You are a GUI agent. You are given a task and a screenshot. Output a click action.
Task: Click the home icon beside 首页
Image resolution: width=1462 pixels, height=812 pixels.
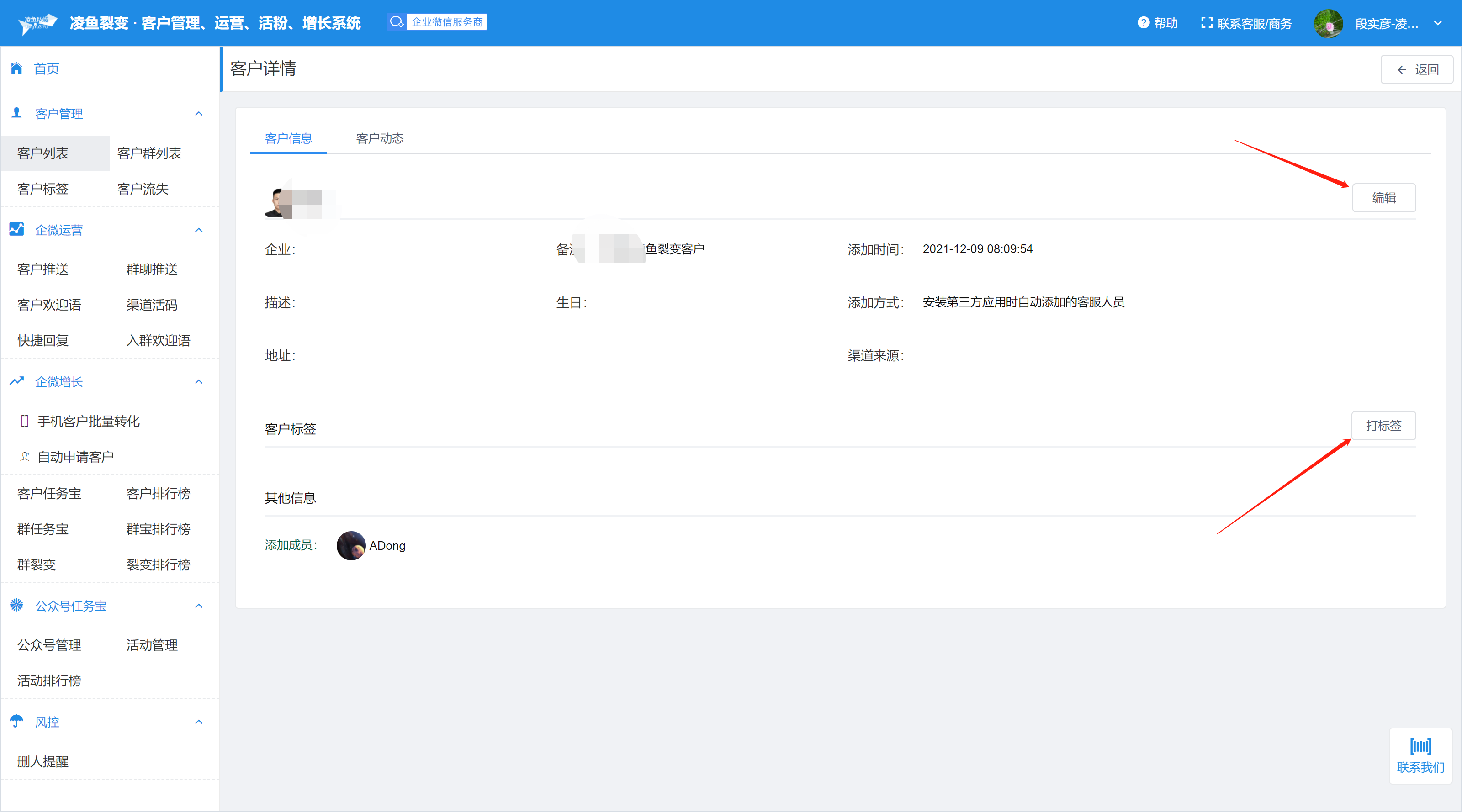(x=16, y=69)
